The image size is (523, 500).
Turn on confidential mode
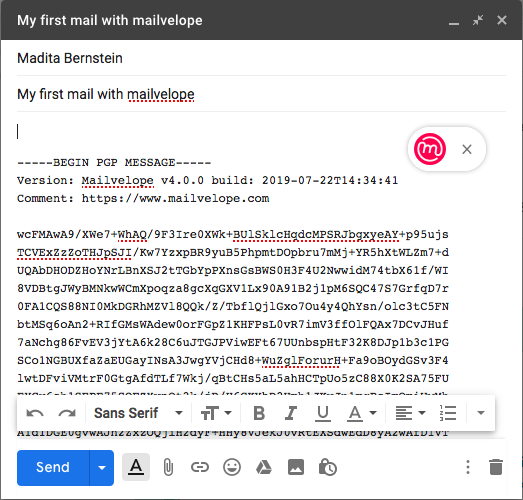(x=328, y=467)
